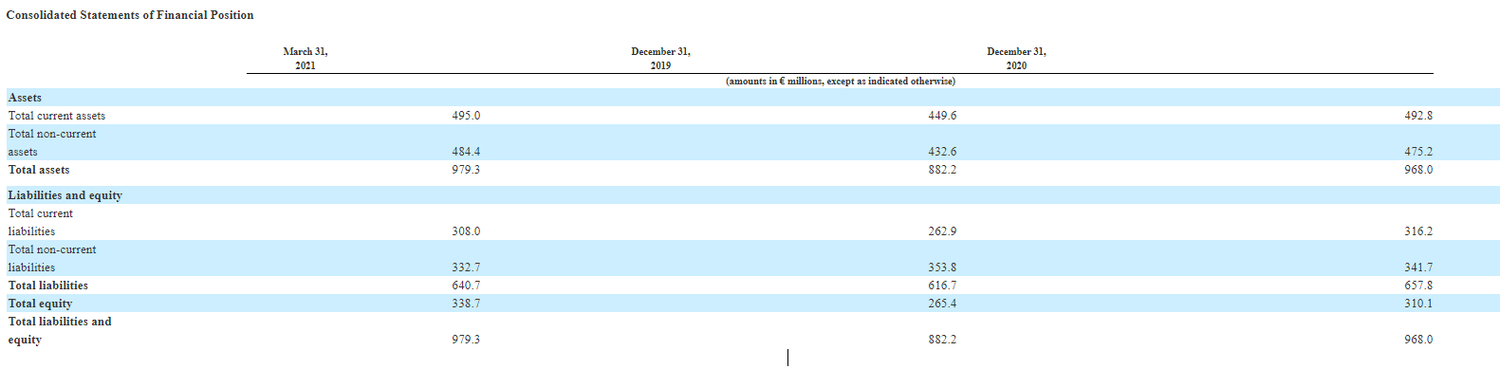Click the 657.8 total liabilities value
The height and width of the screenshot is (368, 1500).
pos(1418,285)
